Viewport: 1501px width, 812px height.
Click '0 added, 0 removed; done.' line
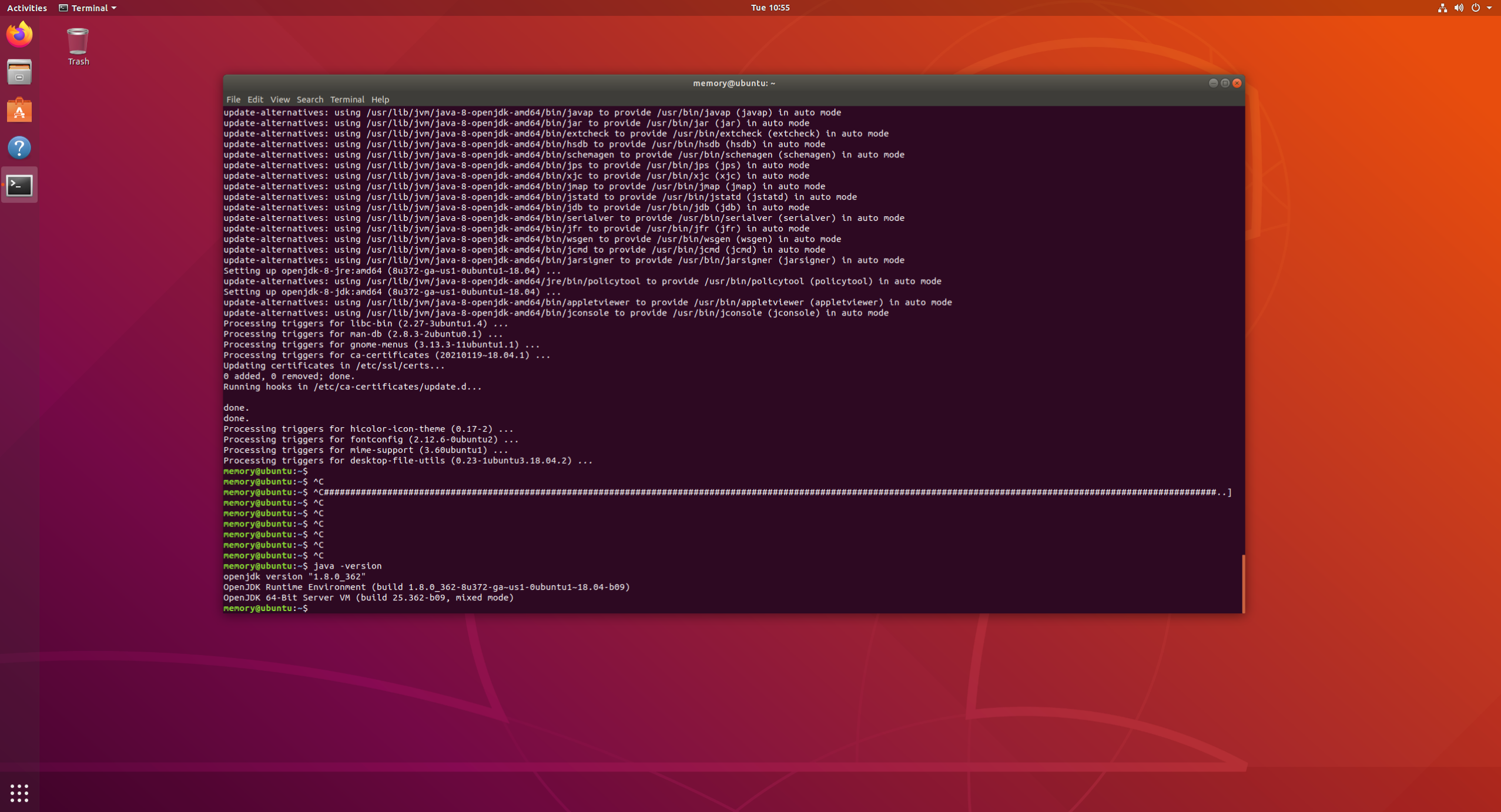289,376
